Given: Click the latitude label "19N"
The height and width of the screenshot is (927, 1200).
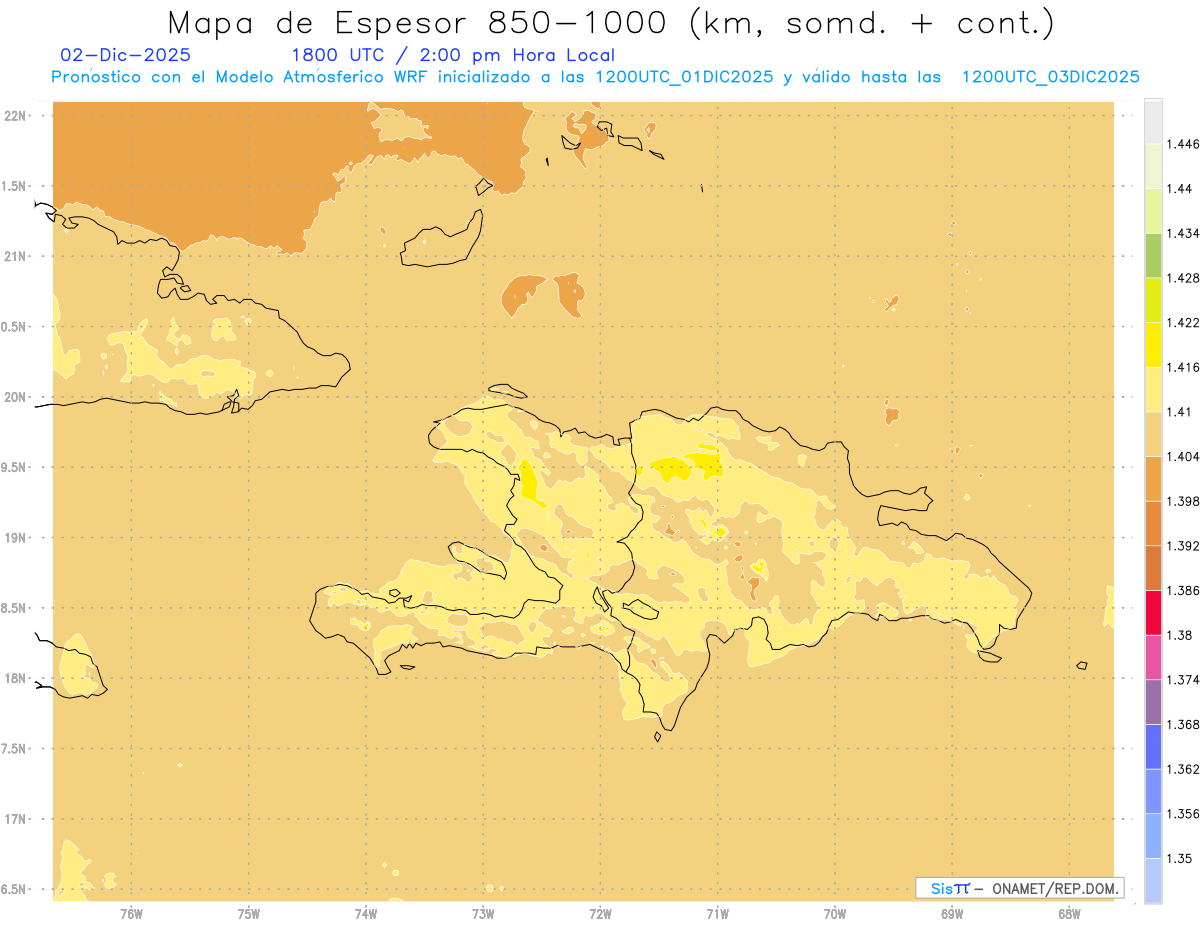Looking at the screenshot, I should (17, 537).
